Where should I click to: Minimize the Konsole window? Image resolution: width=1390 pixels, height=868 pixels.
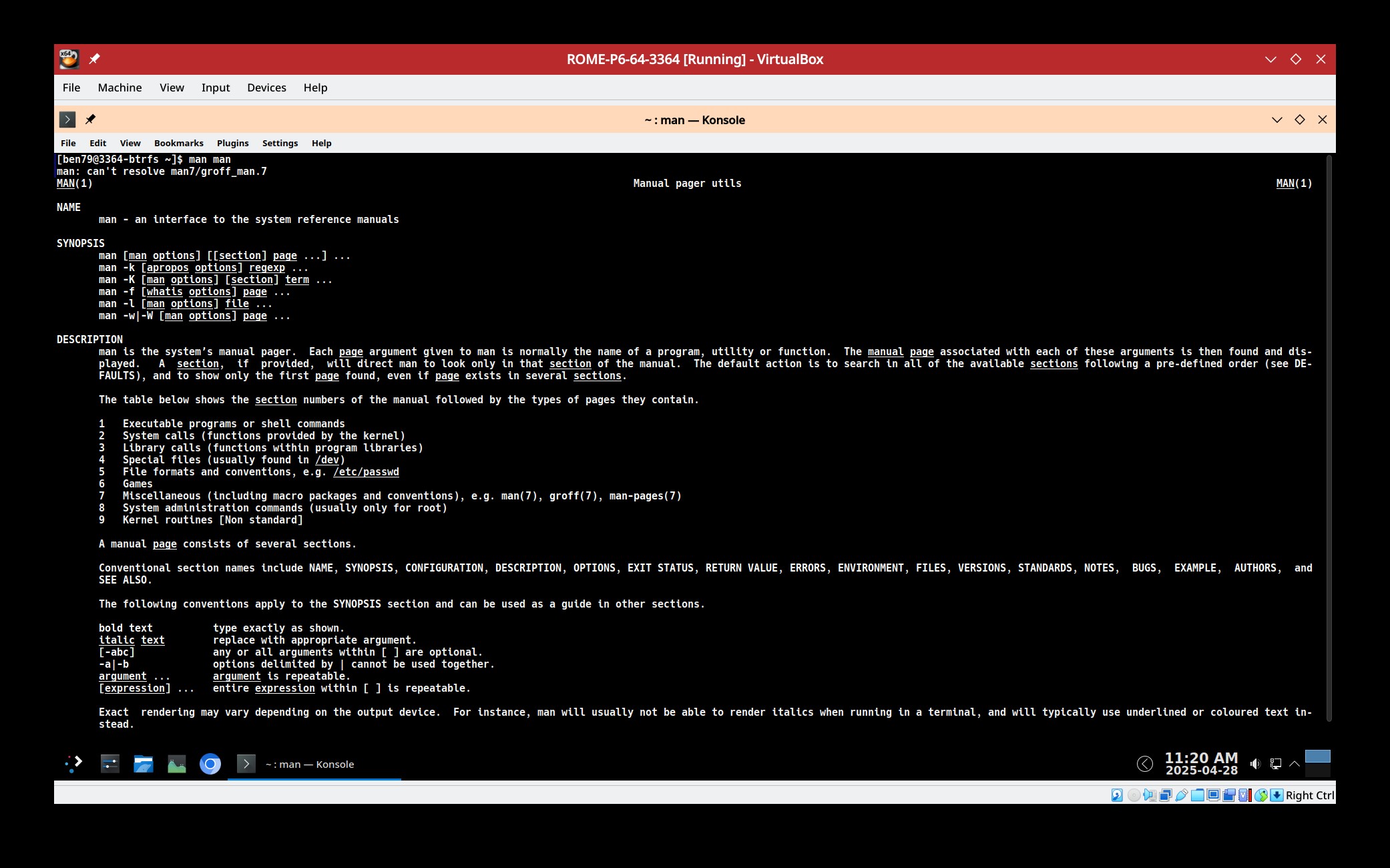tap(1277, 120)
